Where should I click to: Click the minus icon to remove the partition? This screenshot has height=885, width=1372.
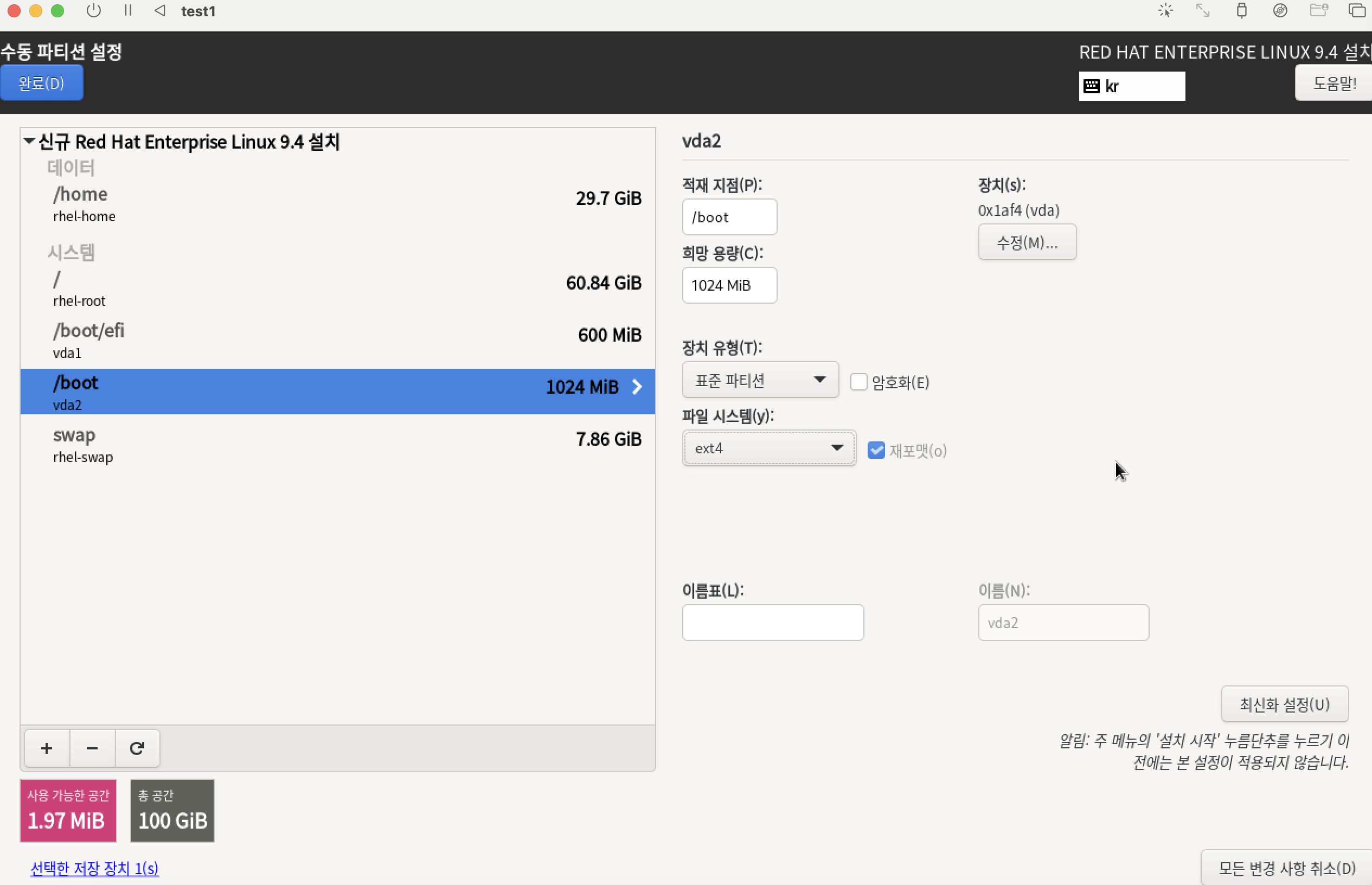[x=92, y=748]
